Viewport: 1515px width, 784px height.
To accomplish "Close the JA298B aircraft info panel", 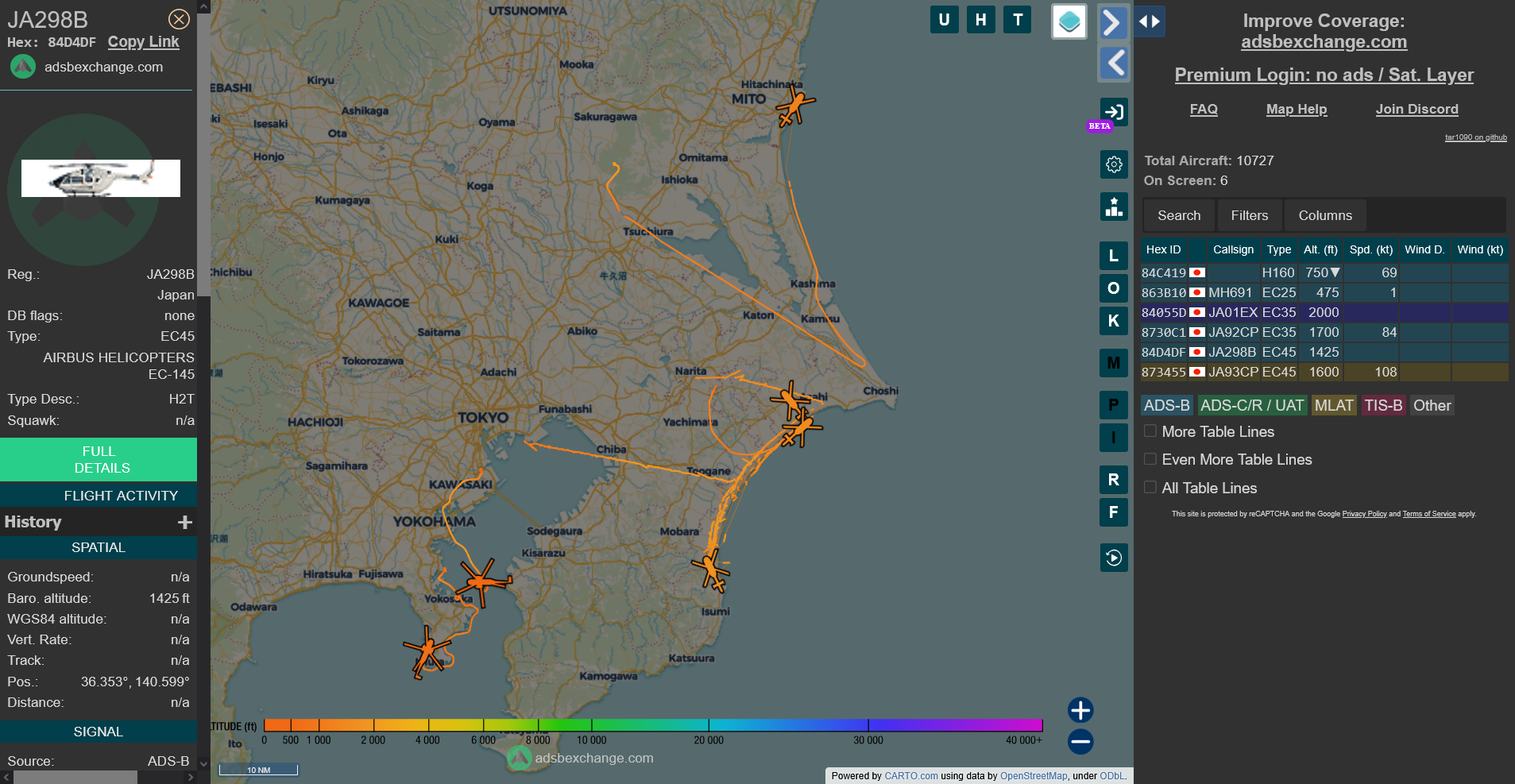I will point(179,19).
